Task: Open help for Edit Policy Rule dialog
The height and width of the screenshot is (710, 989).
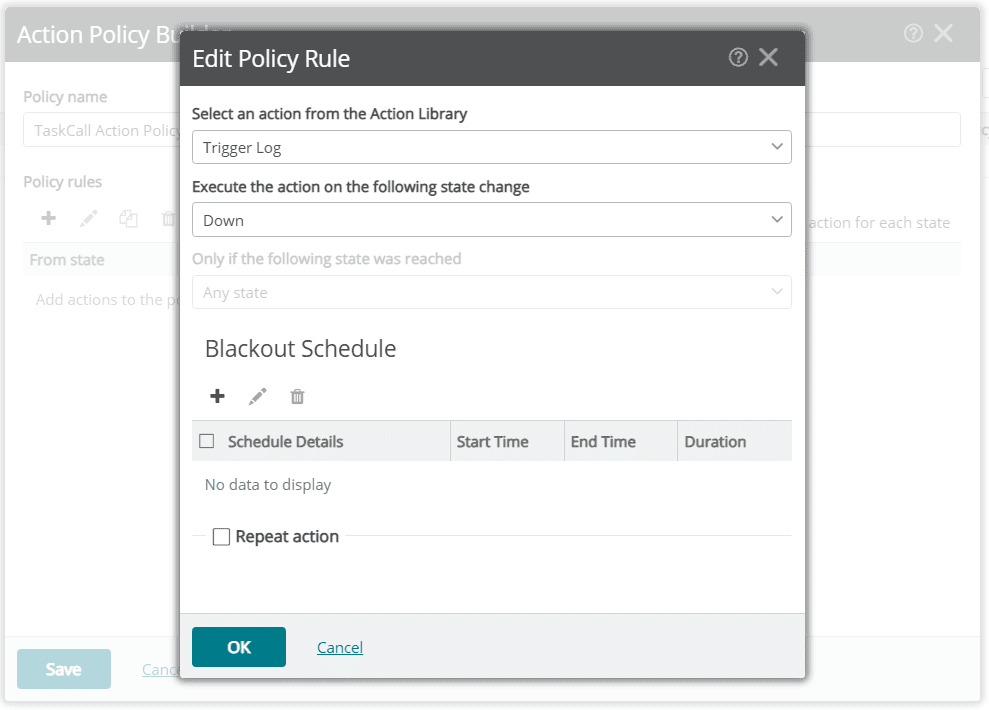Action: tap(738, 57)
